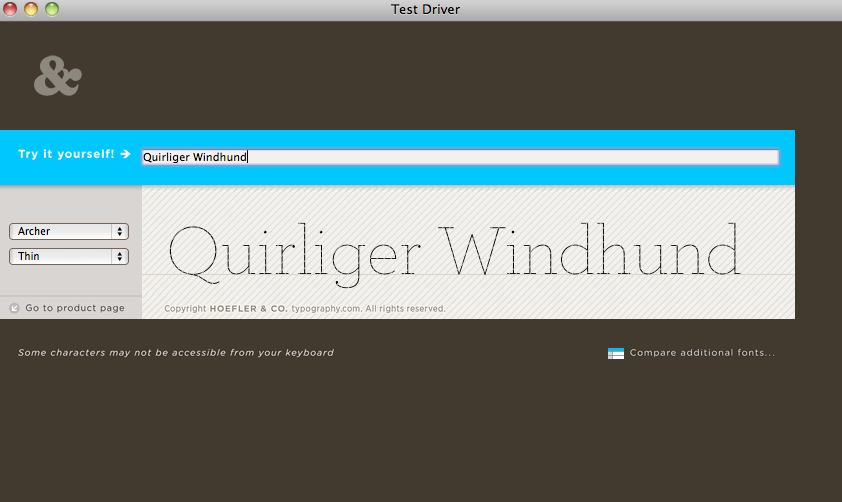Image resolution: width=842 pixels, height=502 pixels.
Task: Zoom the window with the green button
Action: (x=52, y=9)
